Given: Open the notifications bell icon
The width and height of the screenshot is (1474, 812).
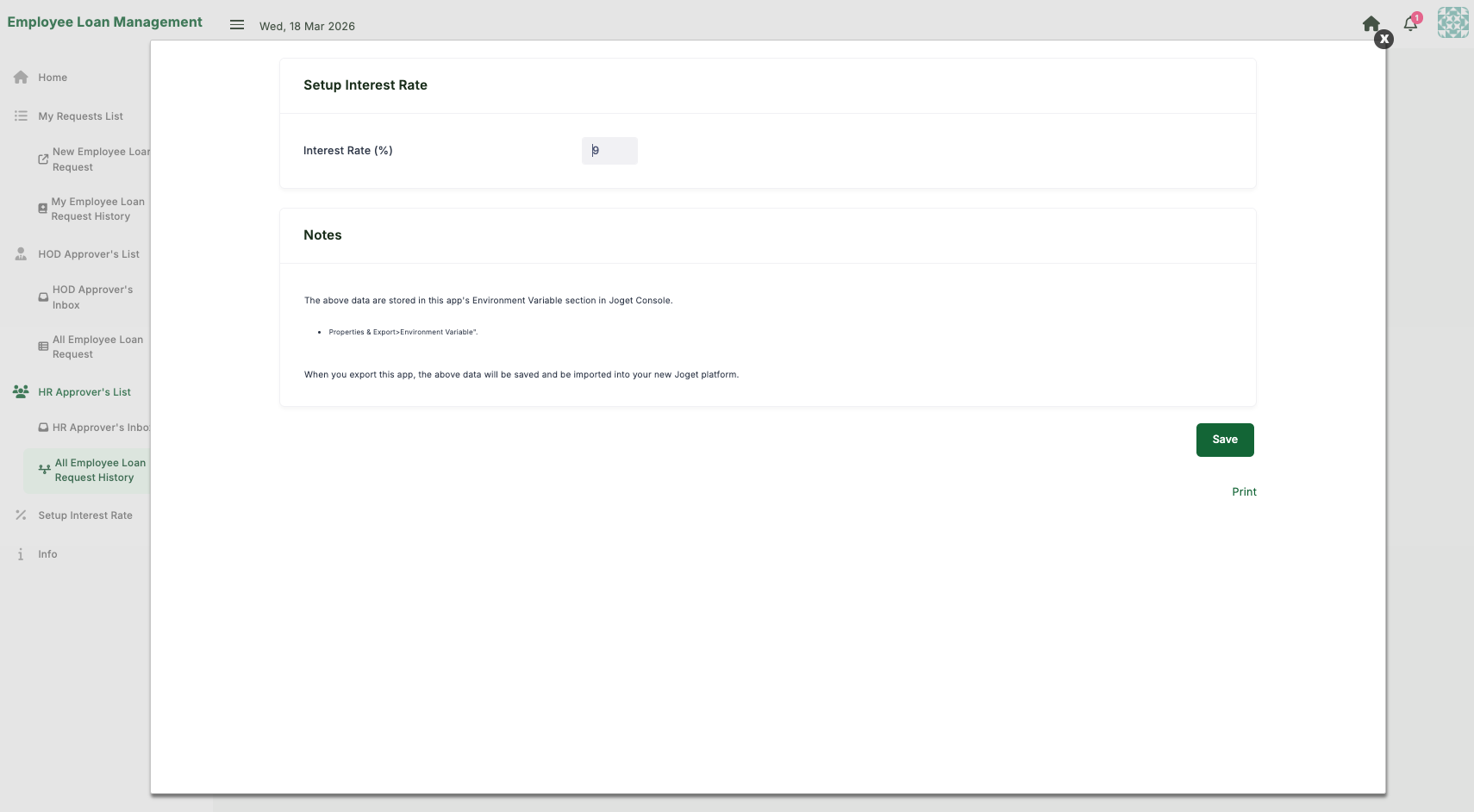Looking at the screenshot, I should click(1410, 24).
